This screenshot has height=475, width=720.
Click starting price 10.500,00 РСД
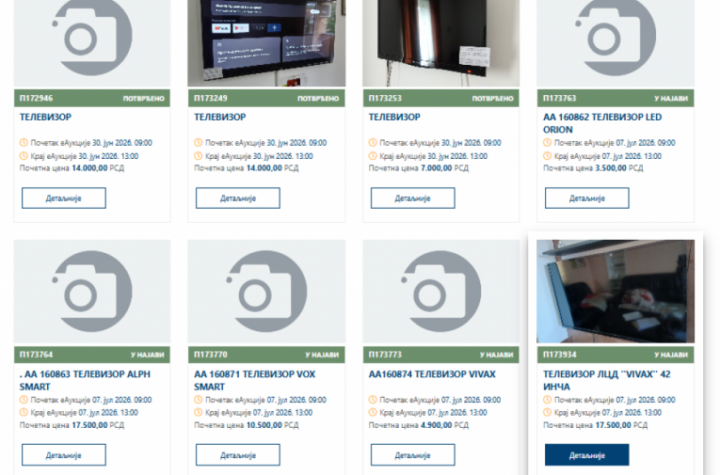[x=272, y=425]
